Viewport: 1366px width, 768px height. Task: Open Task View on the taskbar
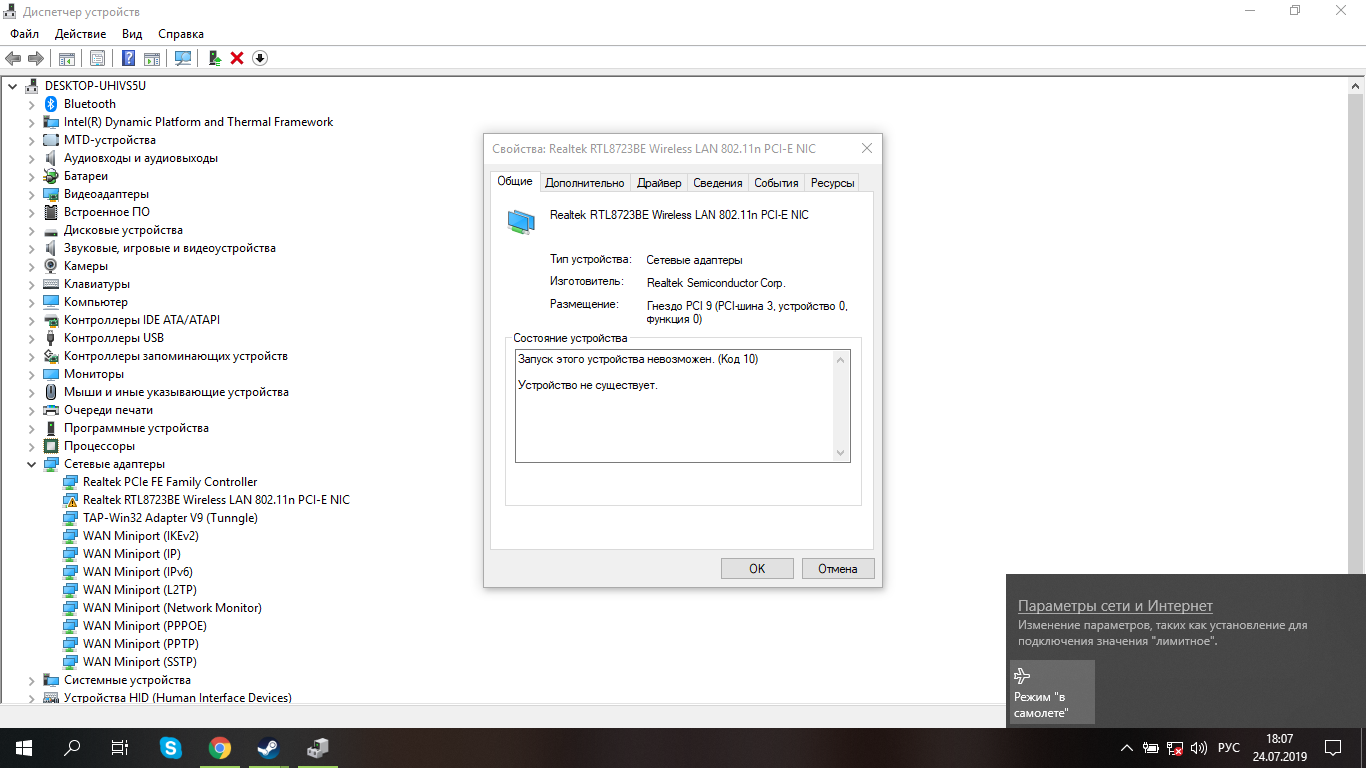120,748
